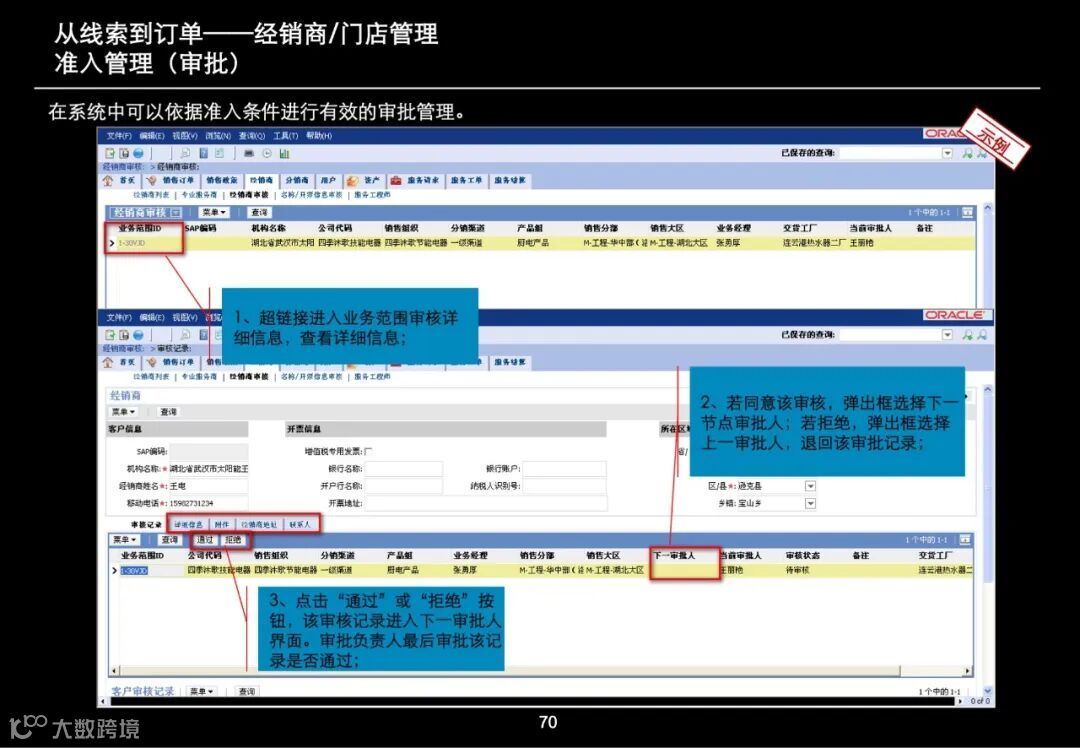Click the 开票地址 input field
1080x748 pixels.
pos(486,503)
